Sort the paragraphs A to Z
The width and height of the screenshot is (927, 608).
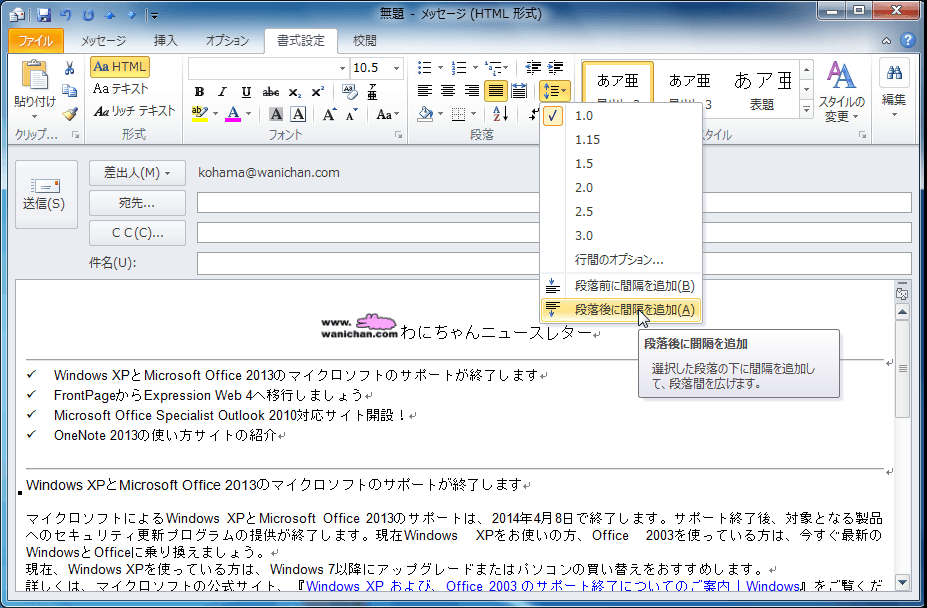click(x=500, y=114)
